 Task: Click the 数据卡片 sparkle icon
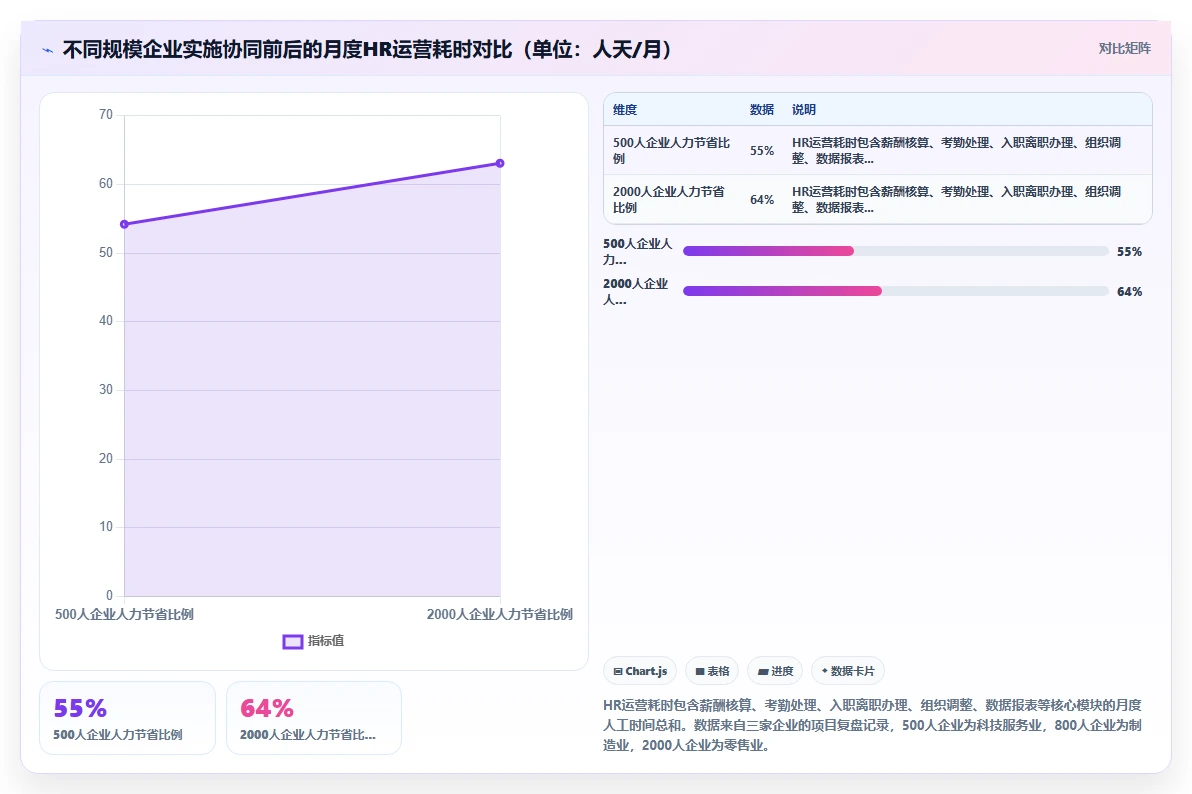[825, 671]
